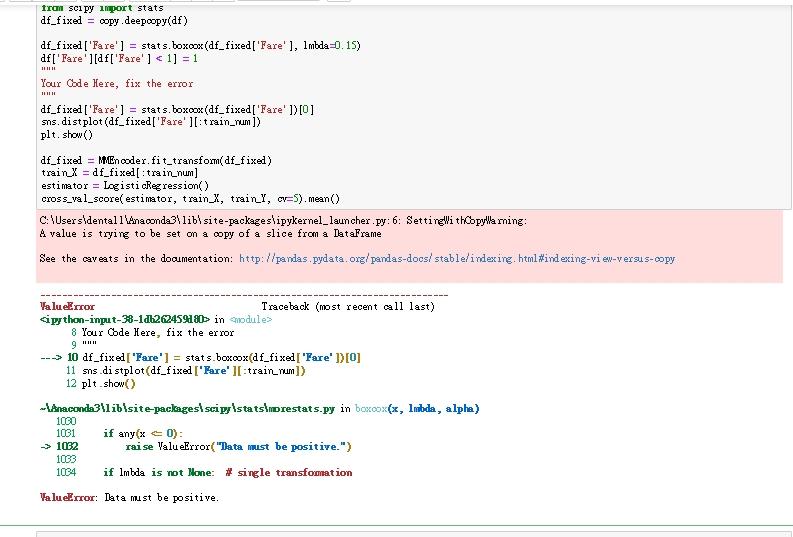The image size is (793, 537).
Task: Click the cross_val_score line in the code cell
Action: tap(190, 199)
